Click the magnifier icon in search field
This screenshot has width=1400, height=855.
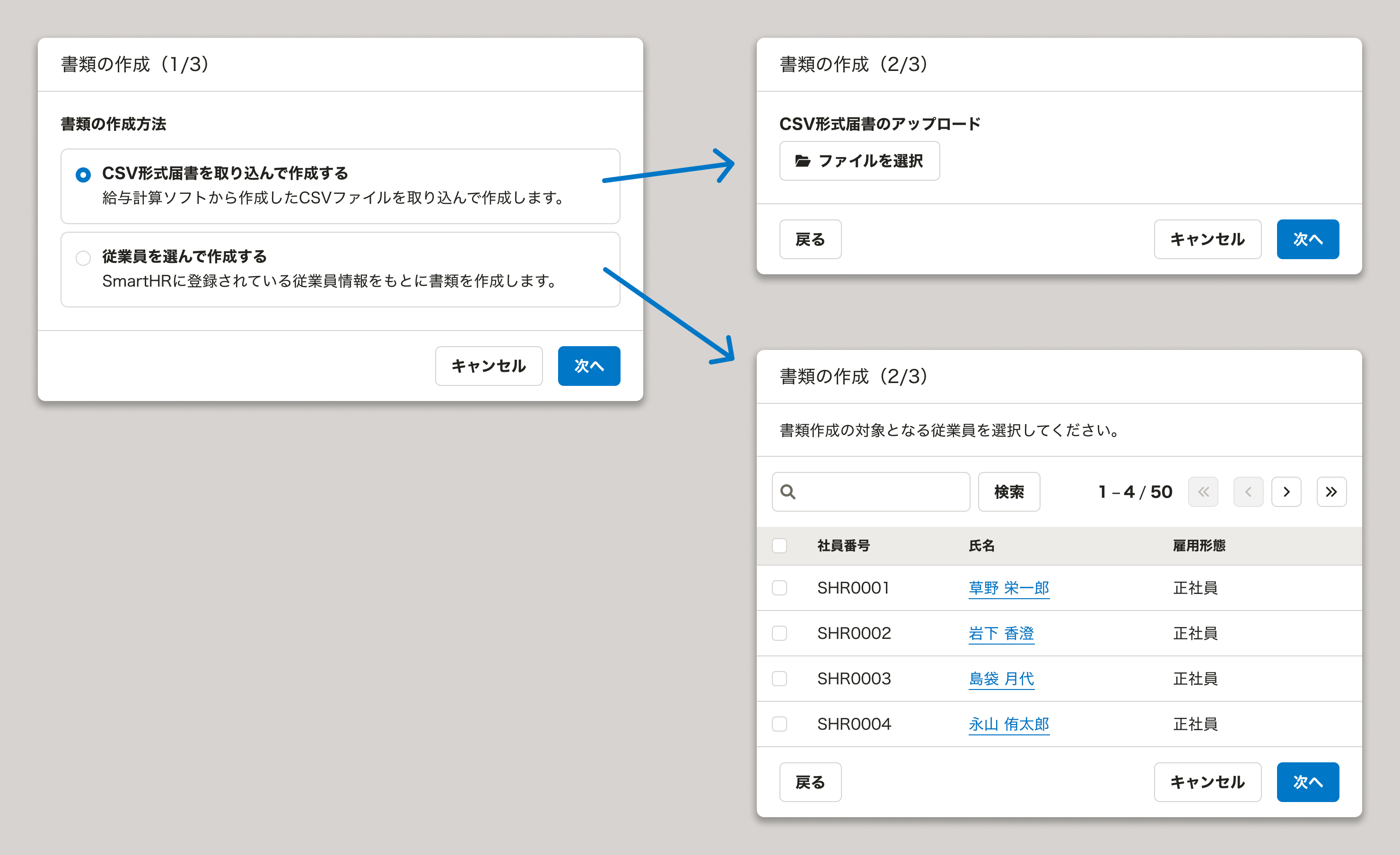click(787, 491)
